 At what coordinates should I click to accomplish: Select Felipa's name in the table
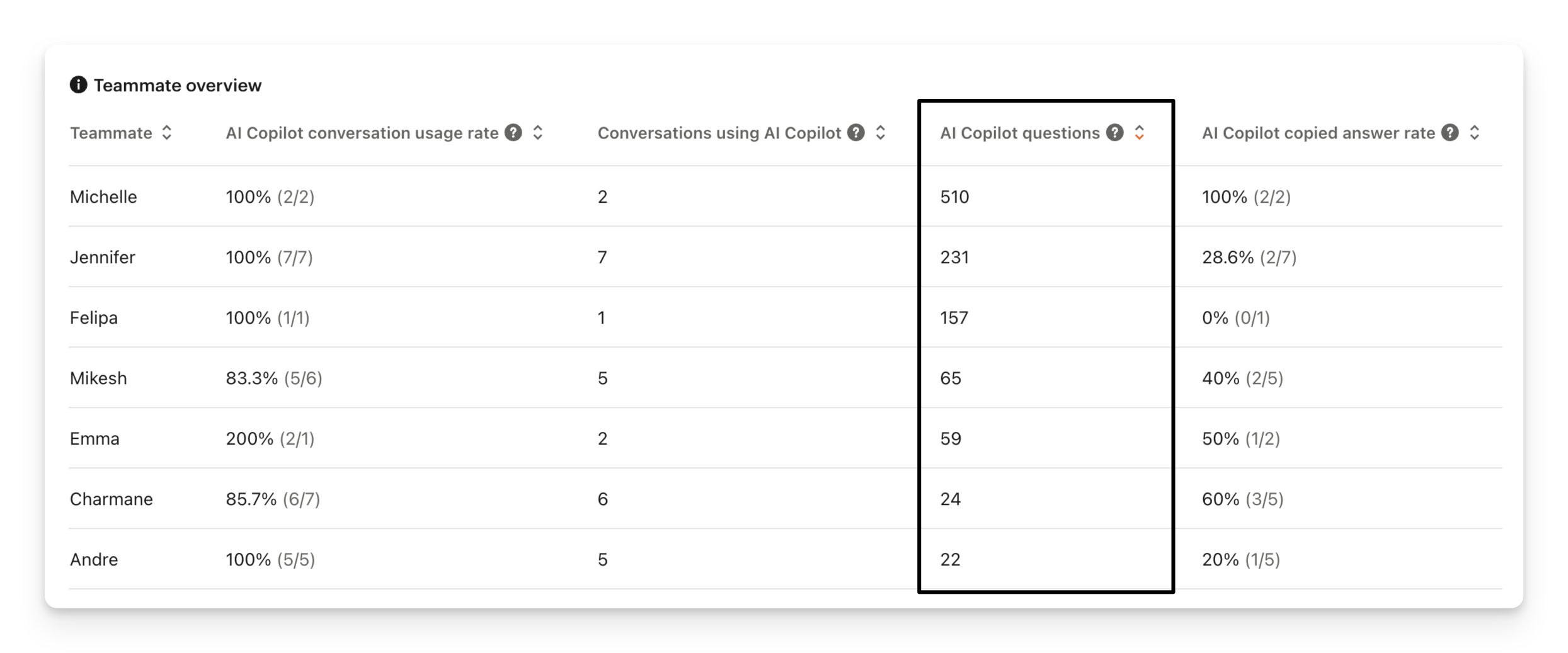pos(94,318)
